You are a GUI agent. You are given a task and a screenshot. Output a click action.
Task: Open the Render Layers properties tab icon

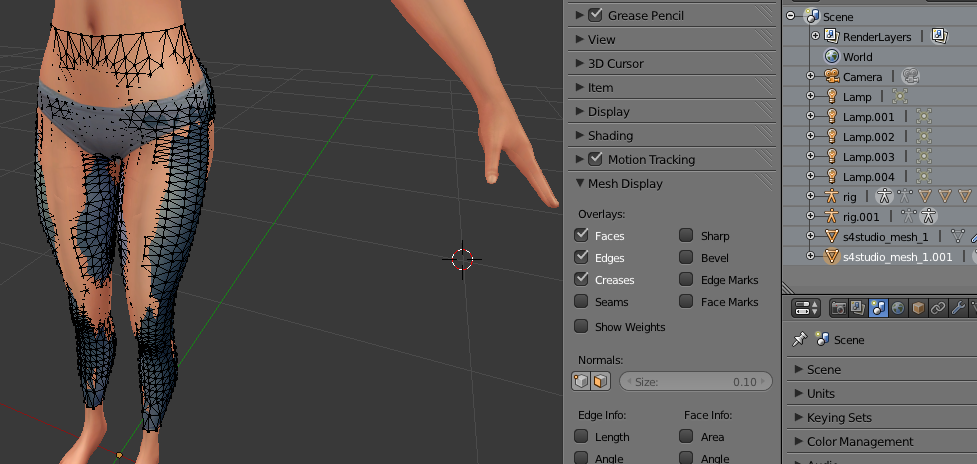[x=858, y=308]
